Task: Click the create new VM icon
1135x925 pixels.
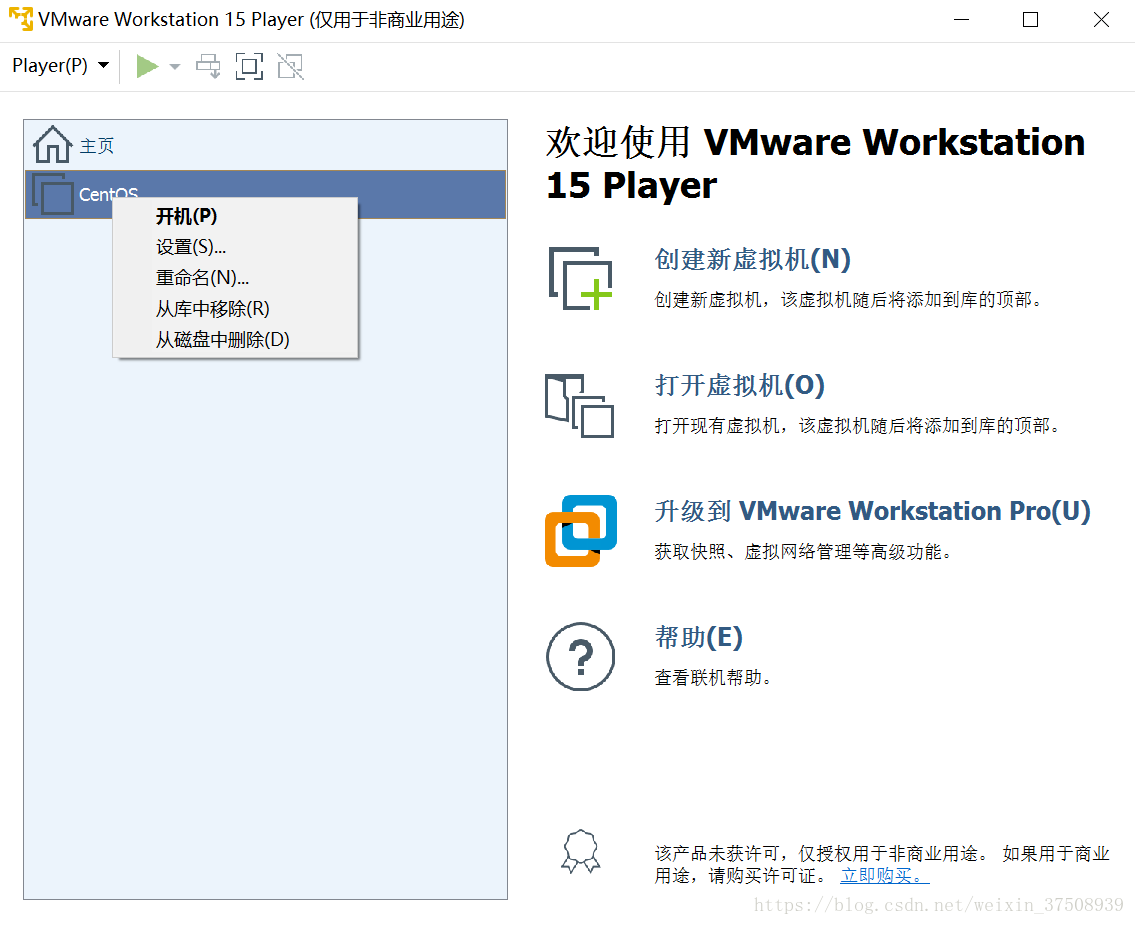Action: pos(581,279)
